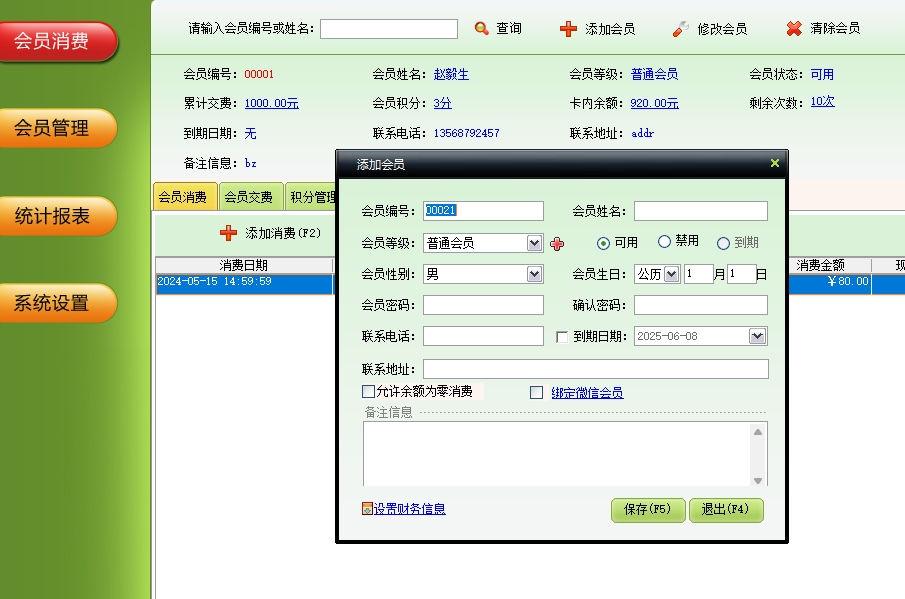Click the 设置财务信息 icon in dialog

367,509
